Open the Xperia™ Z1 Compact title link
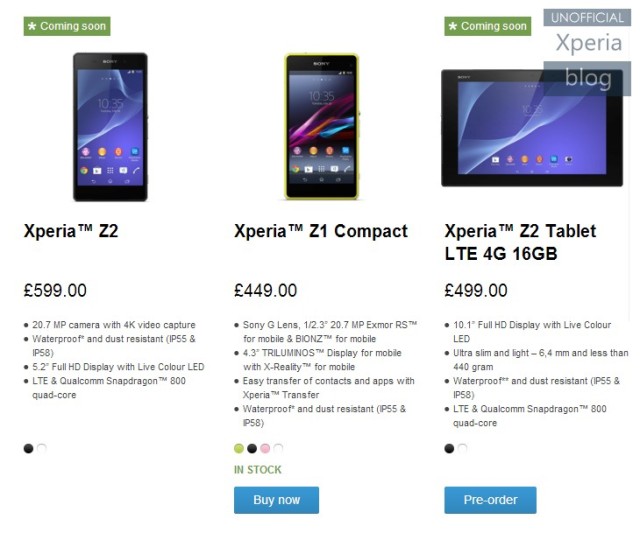 pos(321,231)
